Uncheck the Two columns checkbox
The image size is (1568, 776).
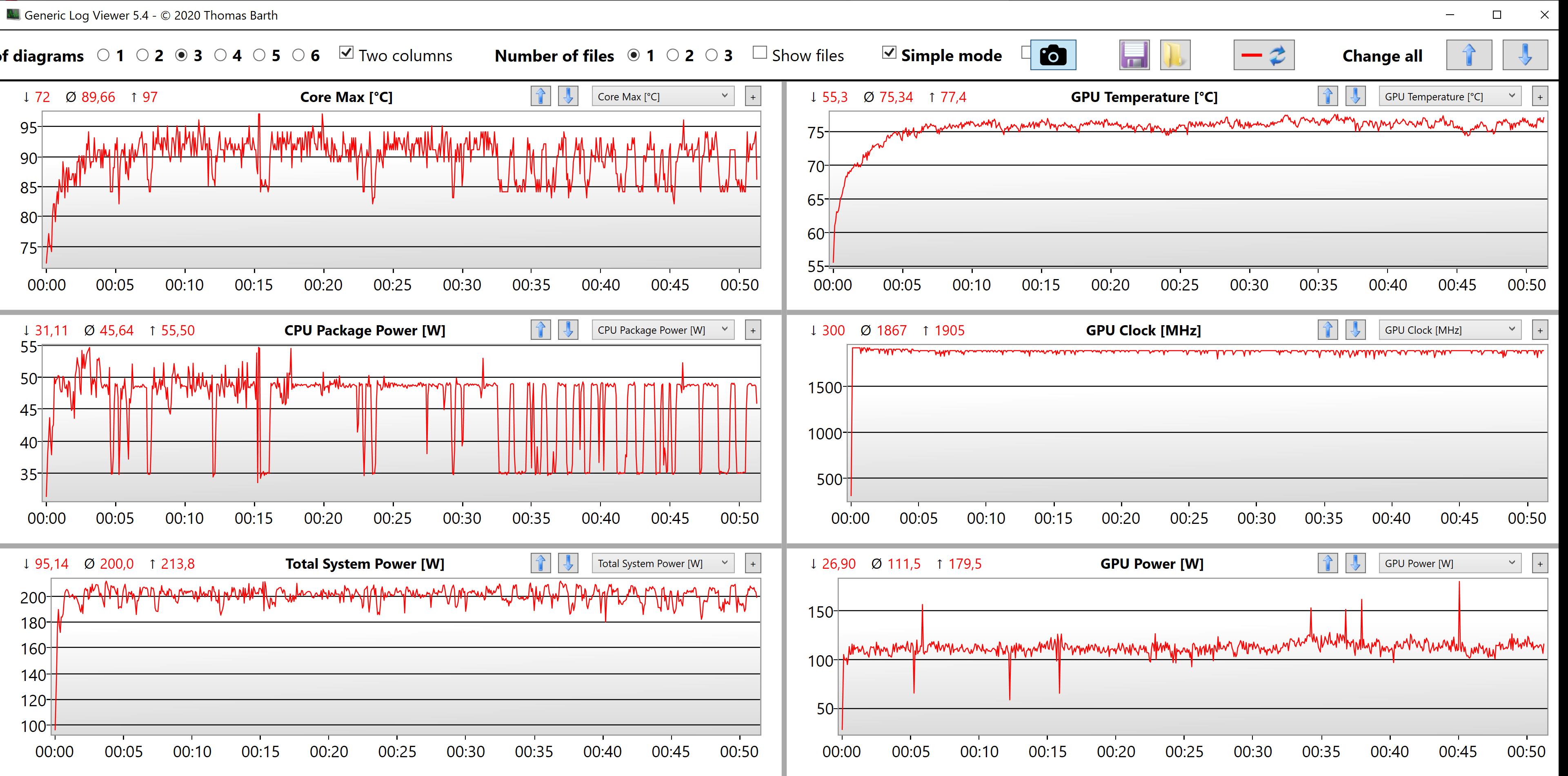tap(346, 53)
